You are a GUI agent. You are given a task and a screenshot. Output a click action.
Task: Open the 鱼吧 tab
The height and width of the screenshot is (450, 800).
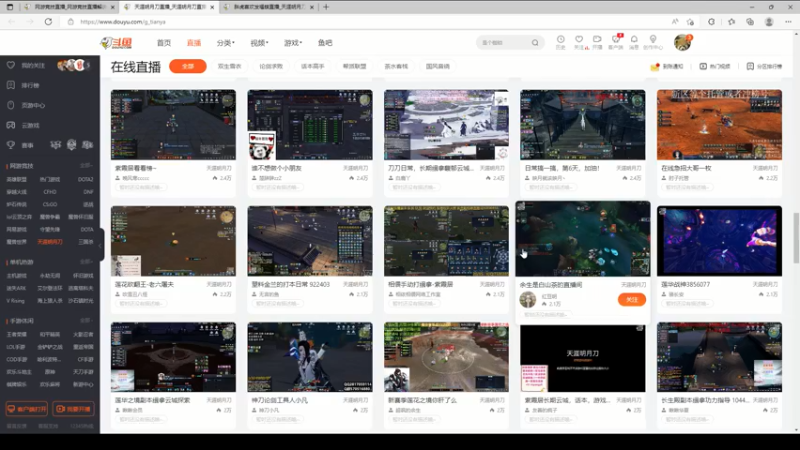click(x=325, y=43)
